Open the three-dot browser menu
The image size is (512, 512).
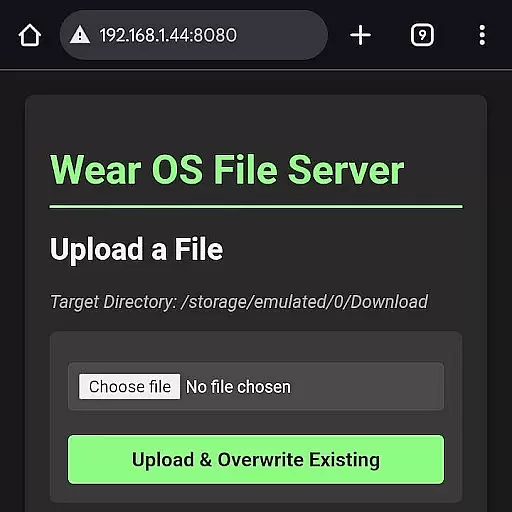482,35
